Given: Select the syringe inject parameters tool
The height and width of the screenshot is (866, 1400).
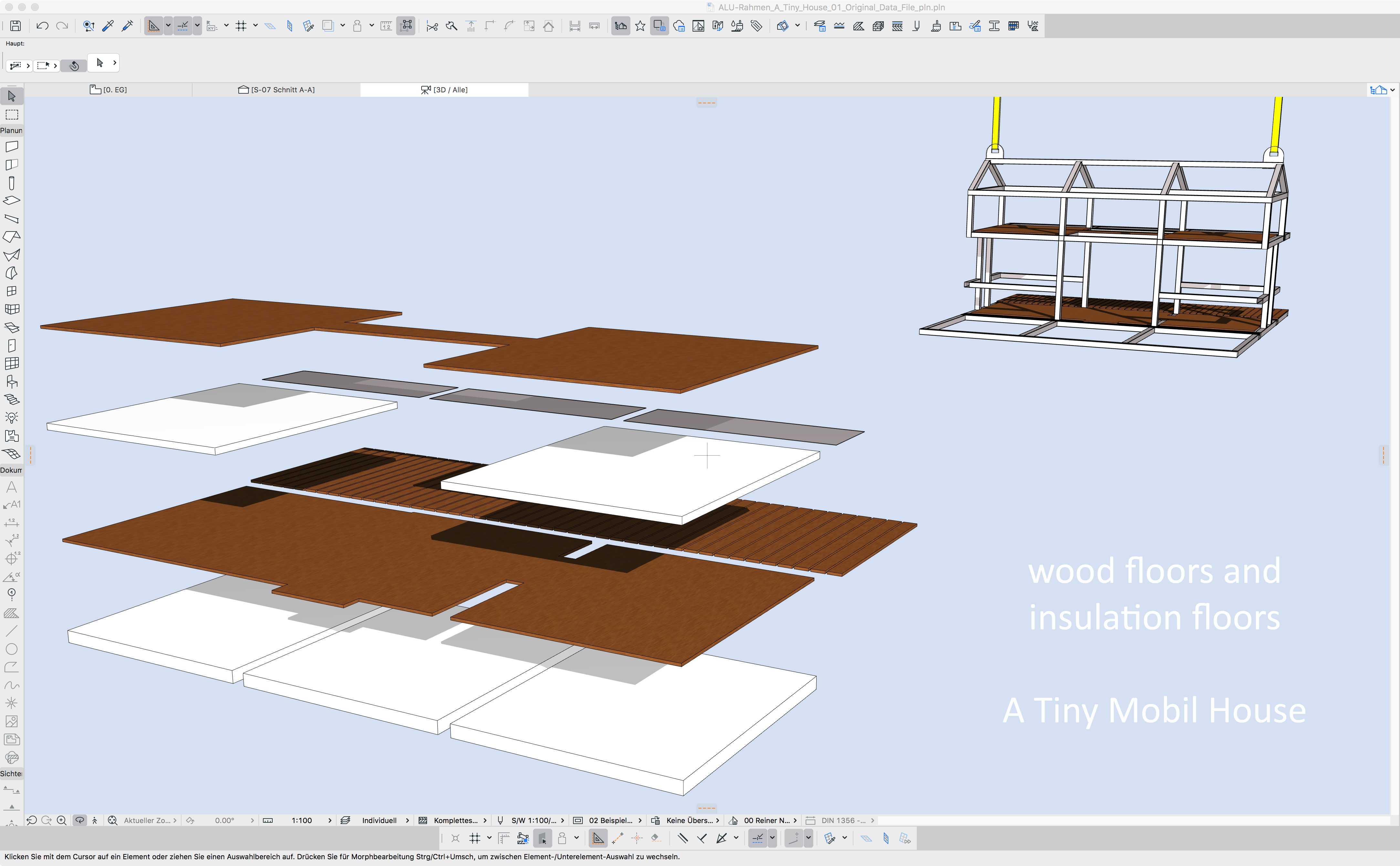Looking at the screenshot, I should (x=127, y=26).
